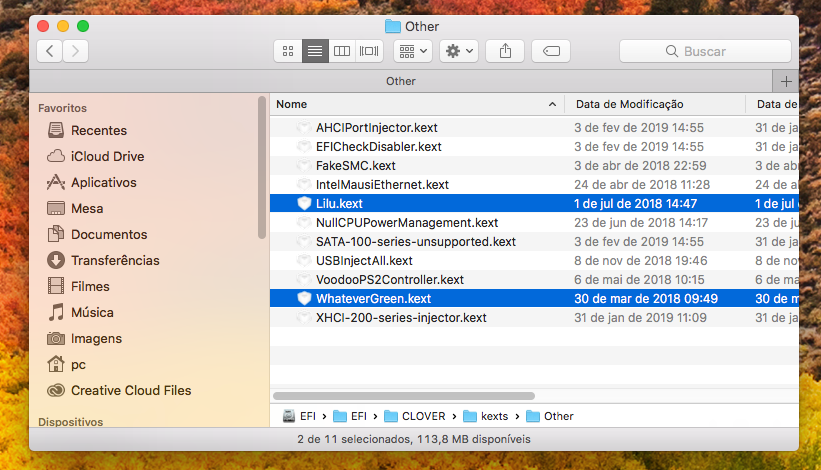Open the Action gear dropdown menu
821x470 pixels.
tap(459, 51)
